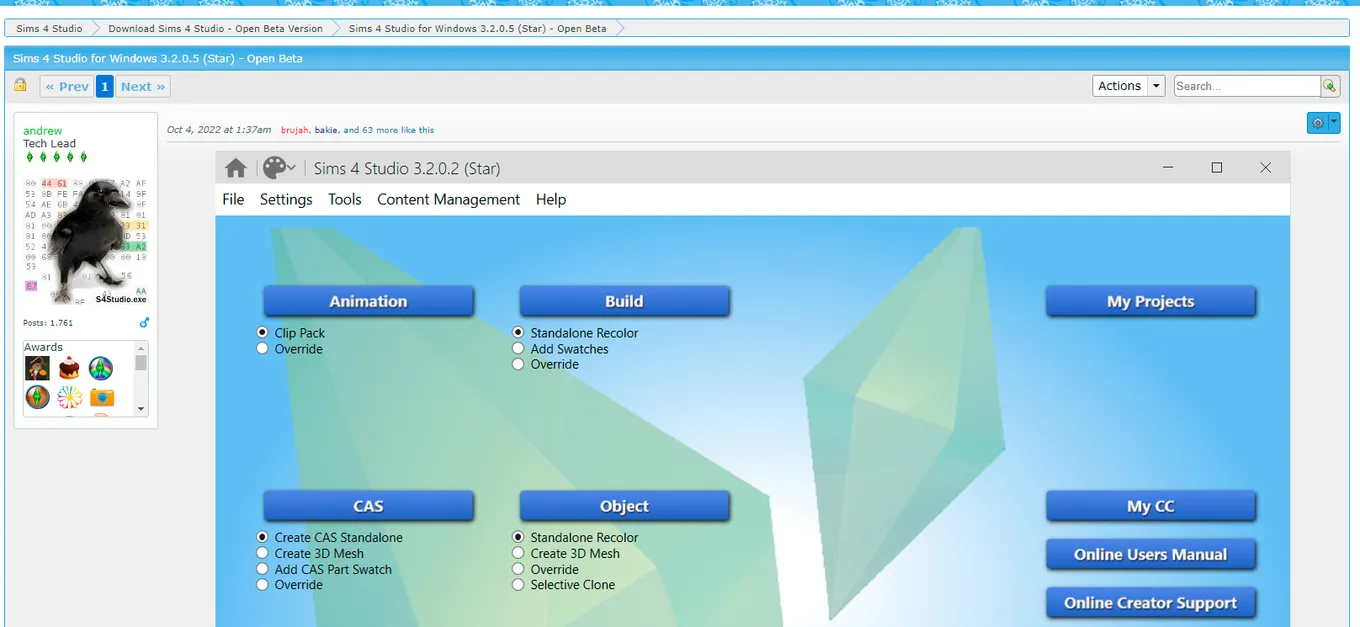Click bakie in the likes list

[326, 130]
